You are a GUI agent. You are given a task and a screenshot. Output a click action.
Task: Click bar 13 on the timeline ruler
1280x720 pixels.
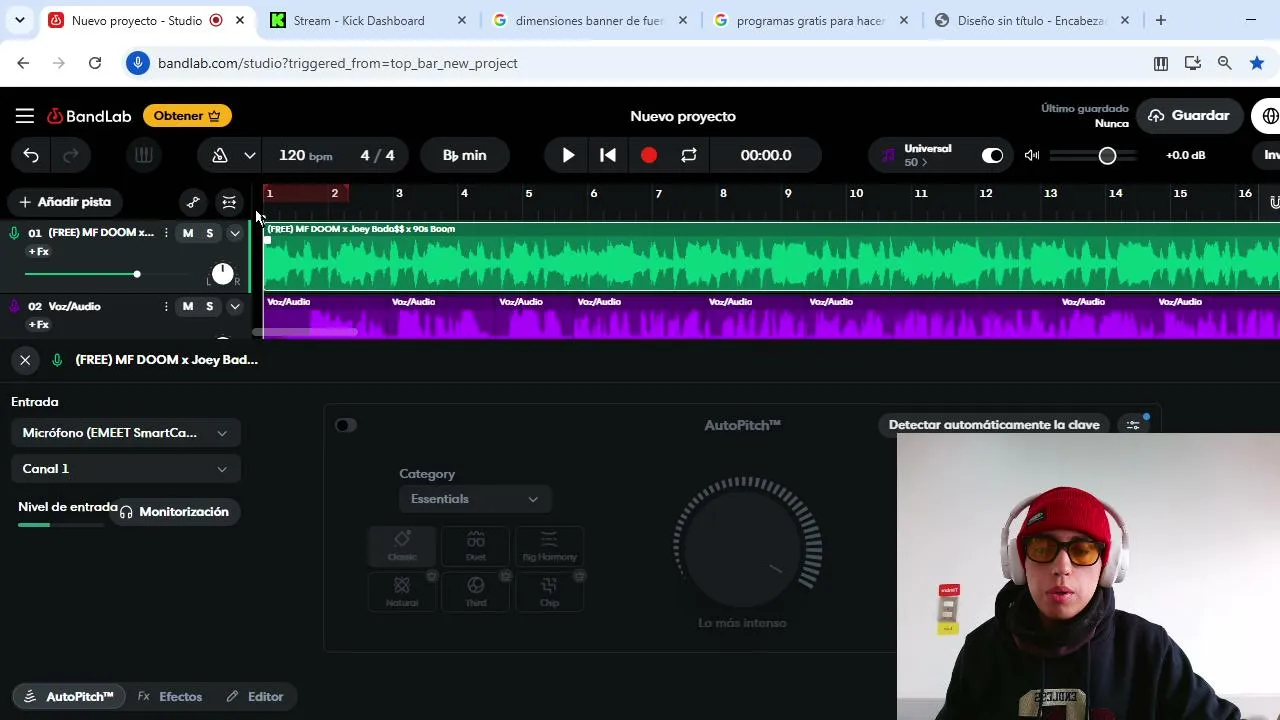click(x=1050, y=193)
